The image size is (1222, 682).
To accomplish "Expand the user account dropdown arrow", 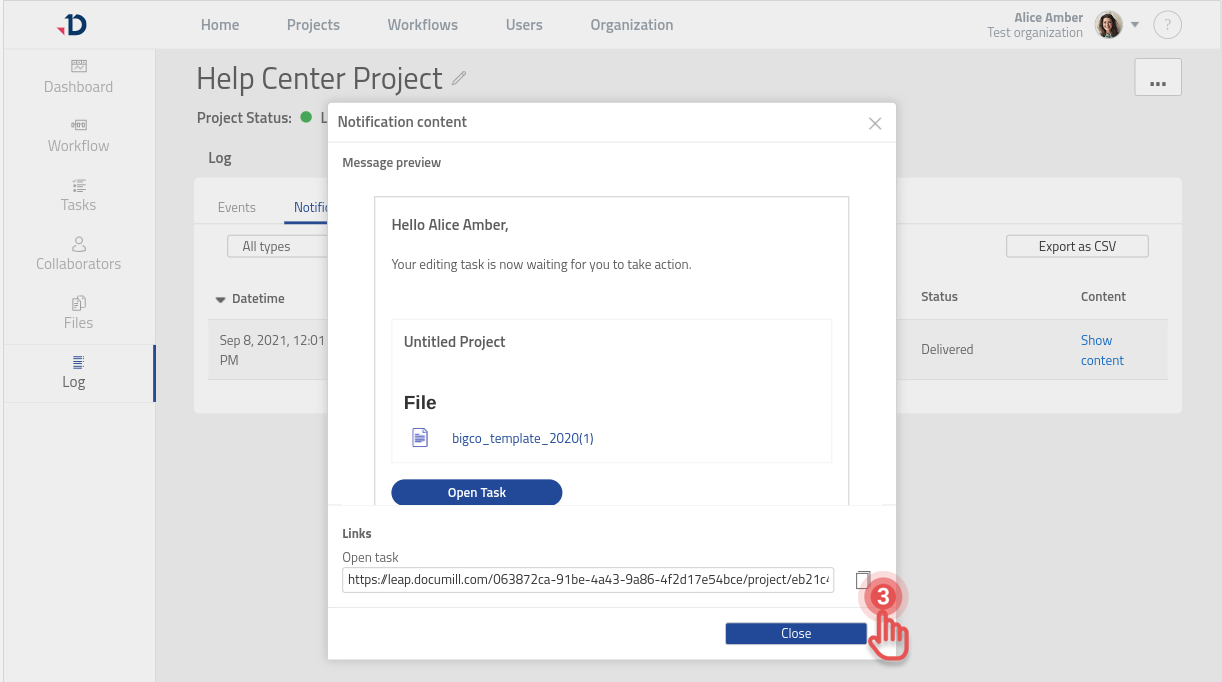I will (x=1135, y=25).
